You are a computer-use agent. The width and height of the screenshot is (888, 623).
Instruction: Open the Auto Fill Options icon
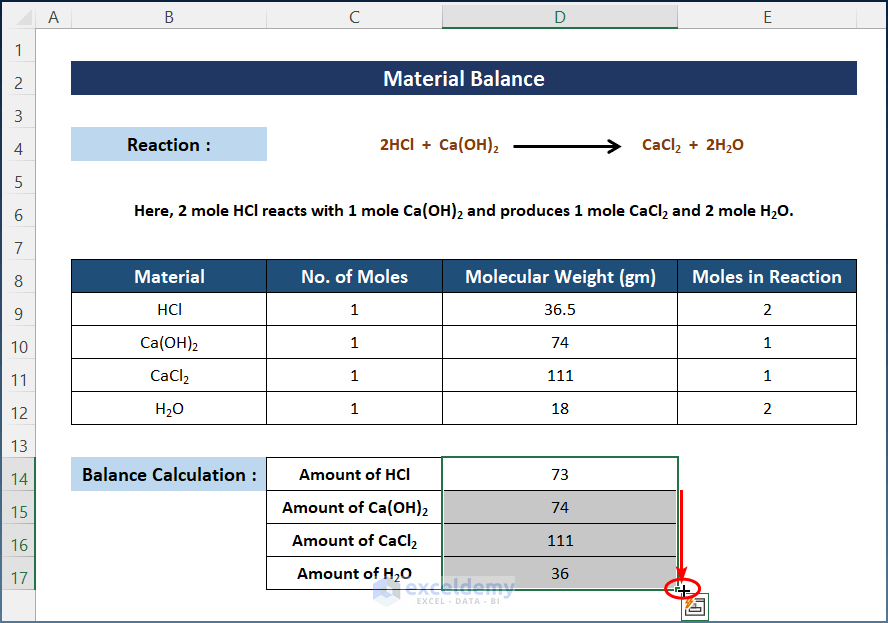[696, 607]
